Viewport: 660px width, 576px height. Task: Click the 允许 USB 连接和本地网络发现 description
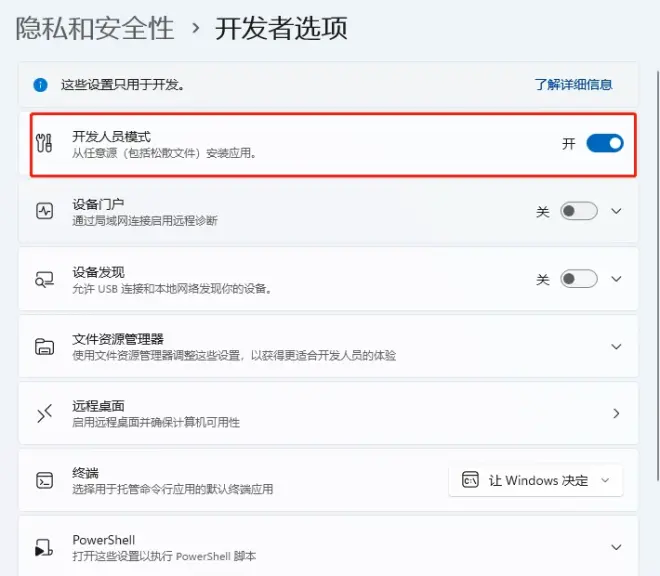(x=172, y=289)
